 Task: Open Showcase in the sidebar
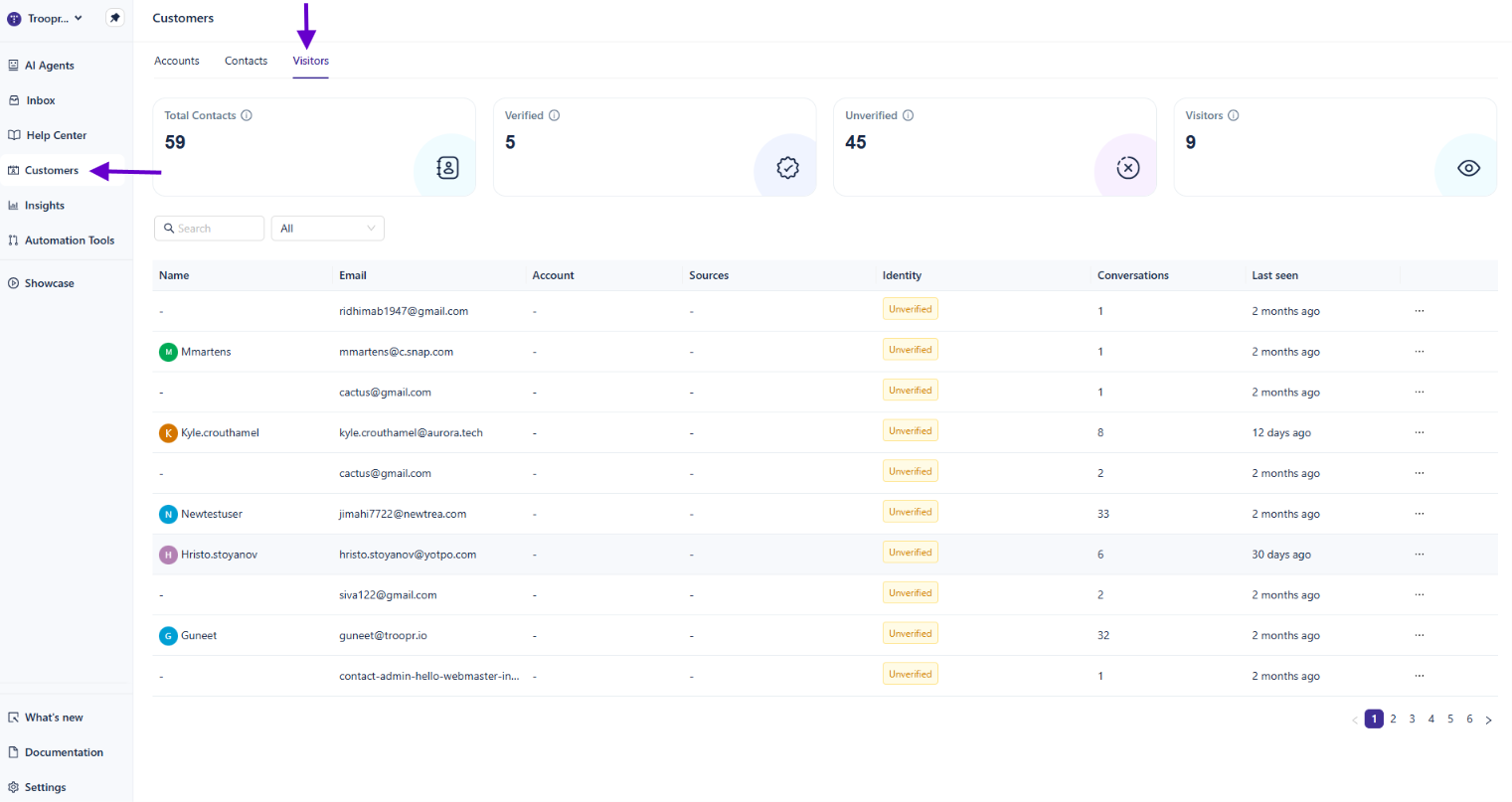click(x=41, y=283)
